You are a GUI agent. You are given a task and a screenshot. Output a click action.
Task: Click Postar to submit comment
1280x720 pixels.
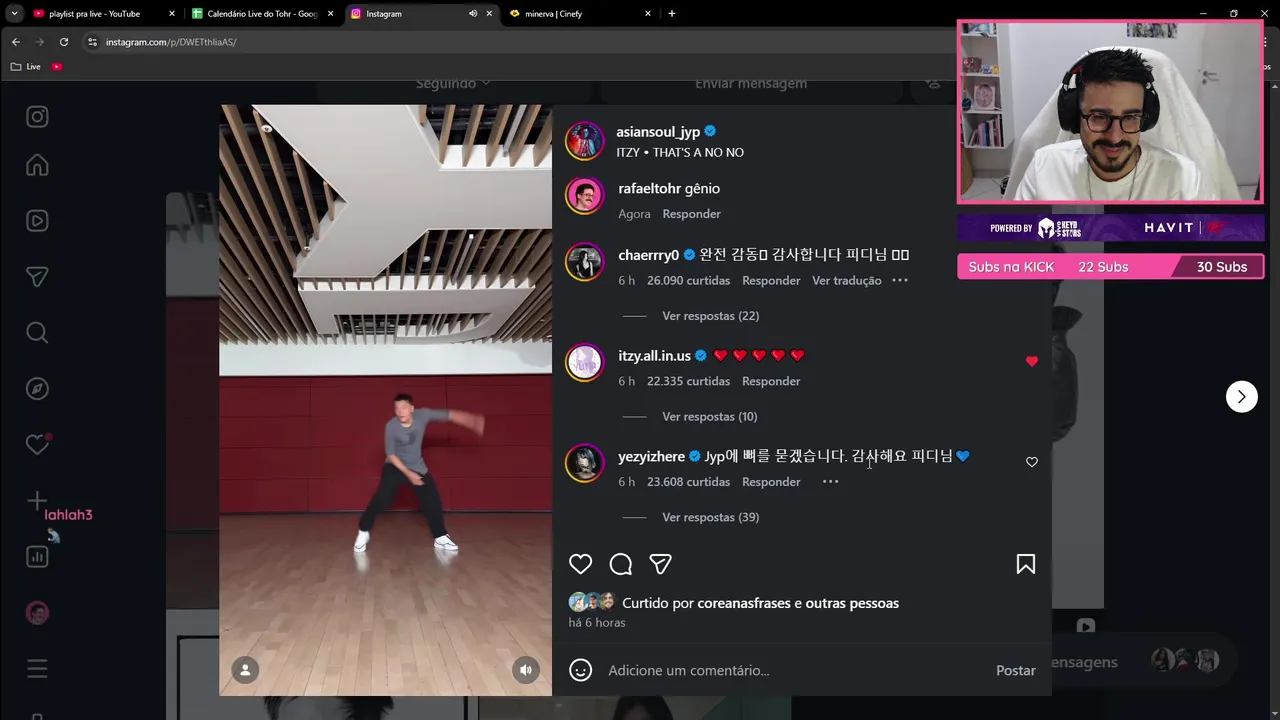1015,670
